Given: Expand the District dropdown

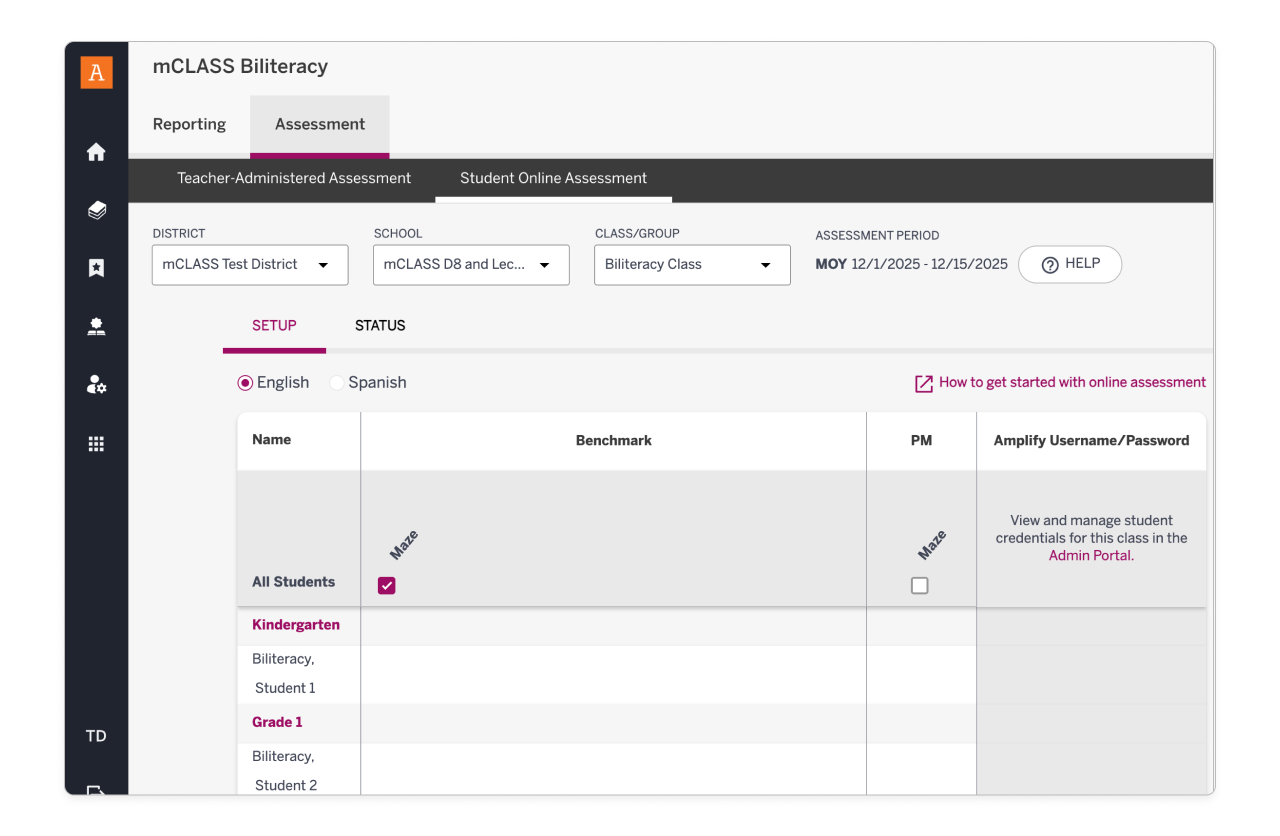Looking at the screenshot, I should point(250,265).
